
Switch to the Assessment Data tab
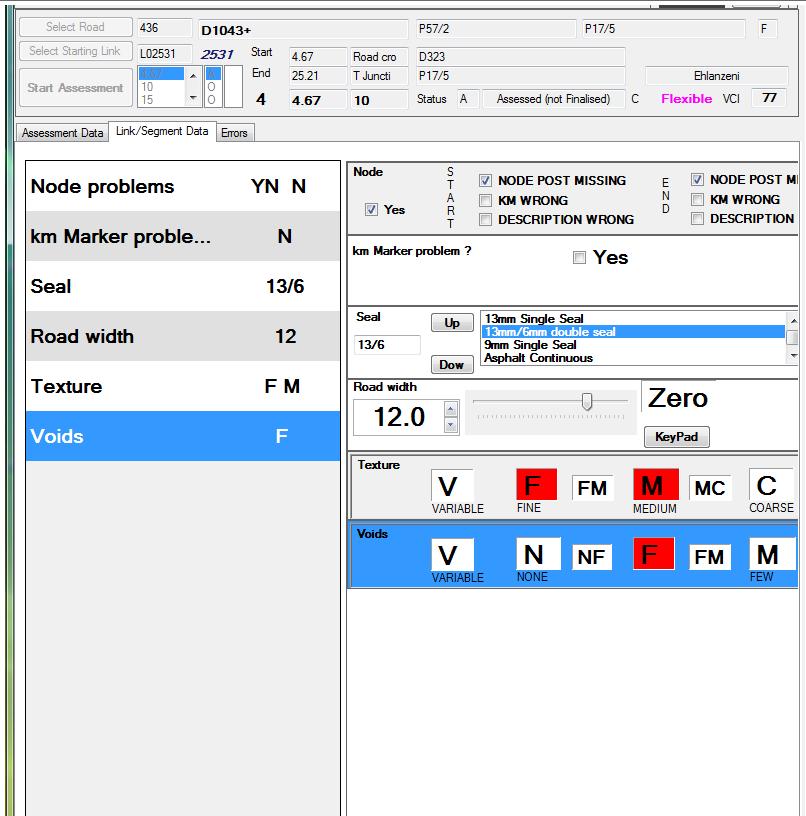62,133
